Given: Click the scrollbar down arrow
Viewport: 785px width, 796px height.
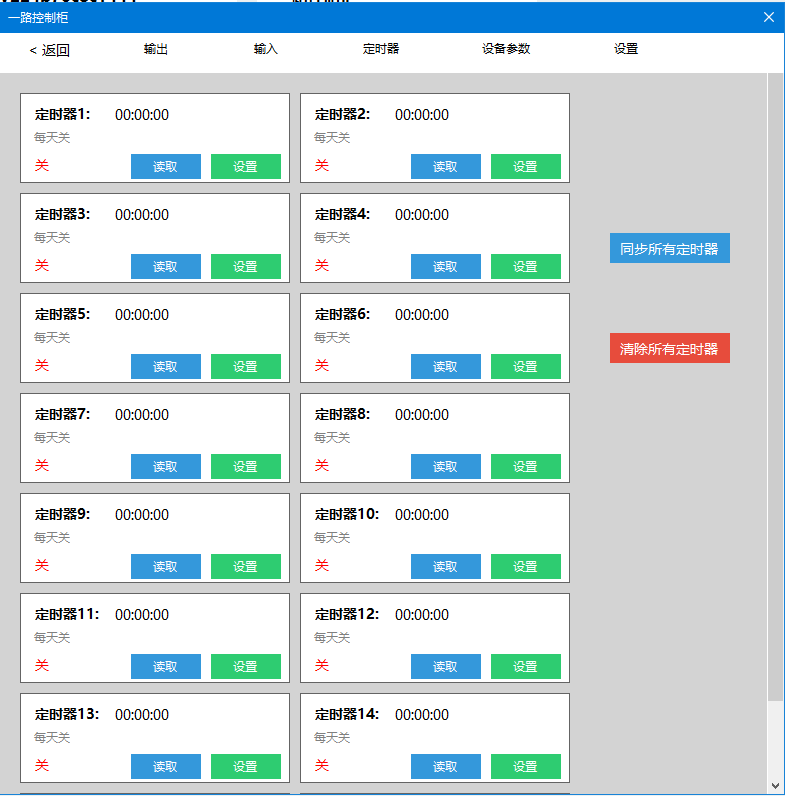Looking at the screenshot, I should 775,786.
